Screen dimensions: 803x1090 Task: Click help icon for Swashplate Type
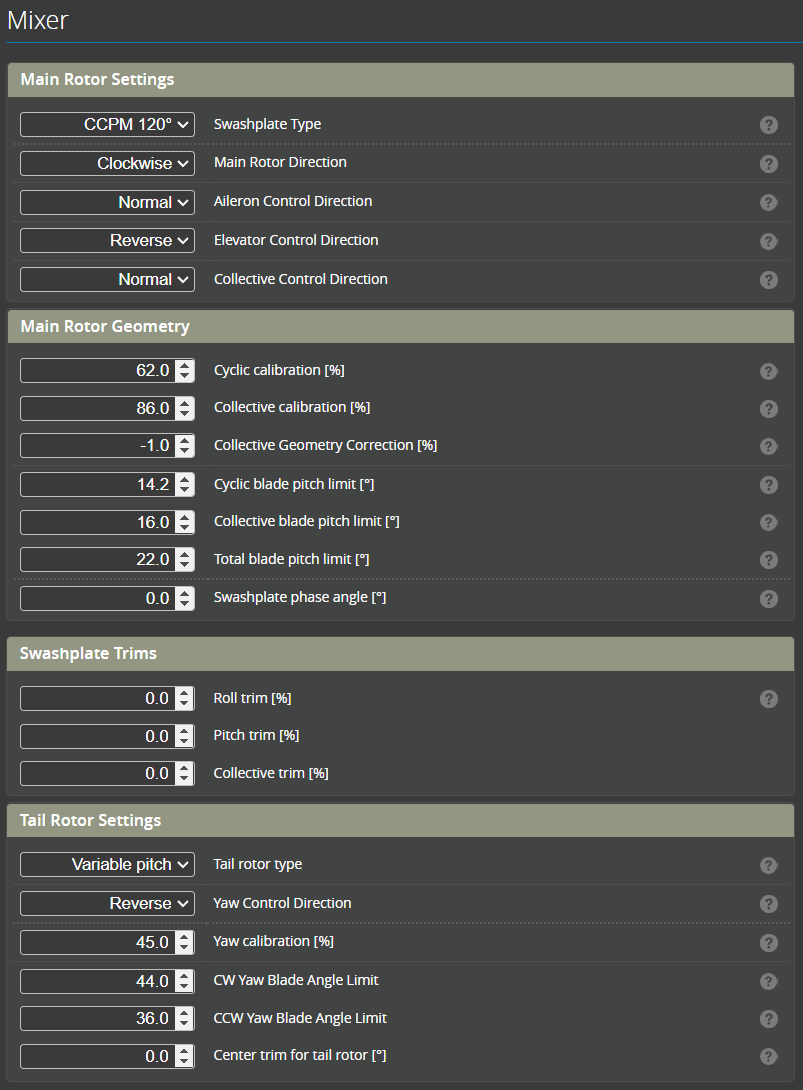768,125
